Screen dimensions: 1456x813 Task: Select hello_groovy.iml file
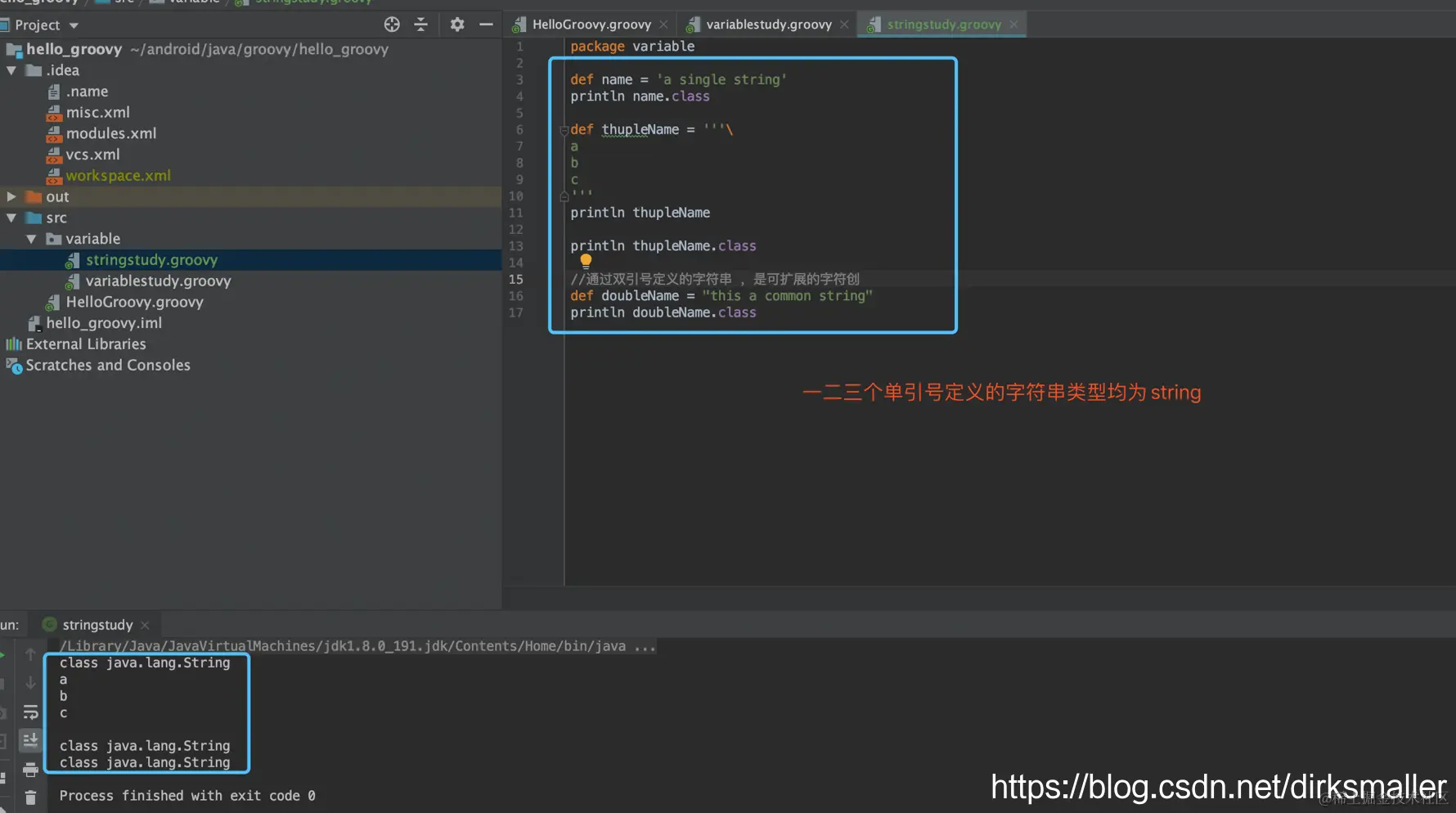(x=104, y=323)
